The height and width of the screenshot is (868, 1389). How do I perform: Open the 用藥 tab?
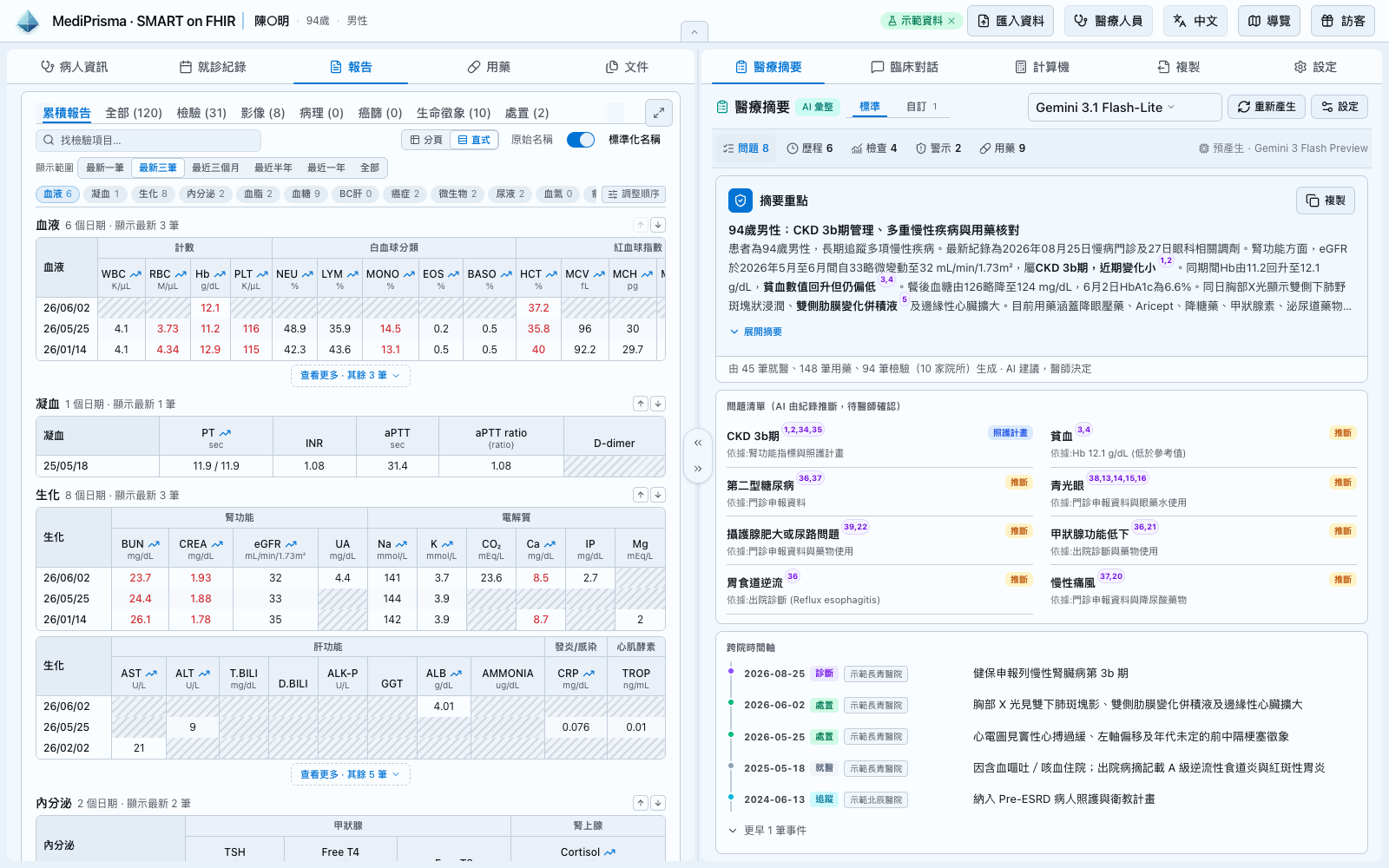pos(489,67)
